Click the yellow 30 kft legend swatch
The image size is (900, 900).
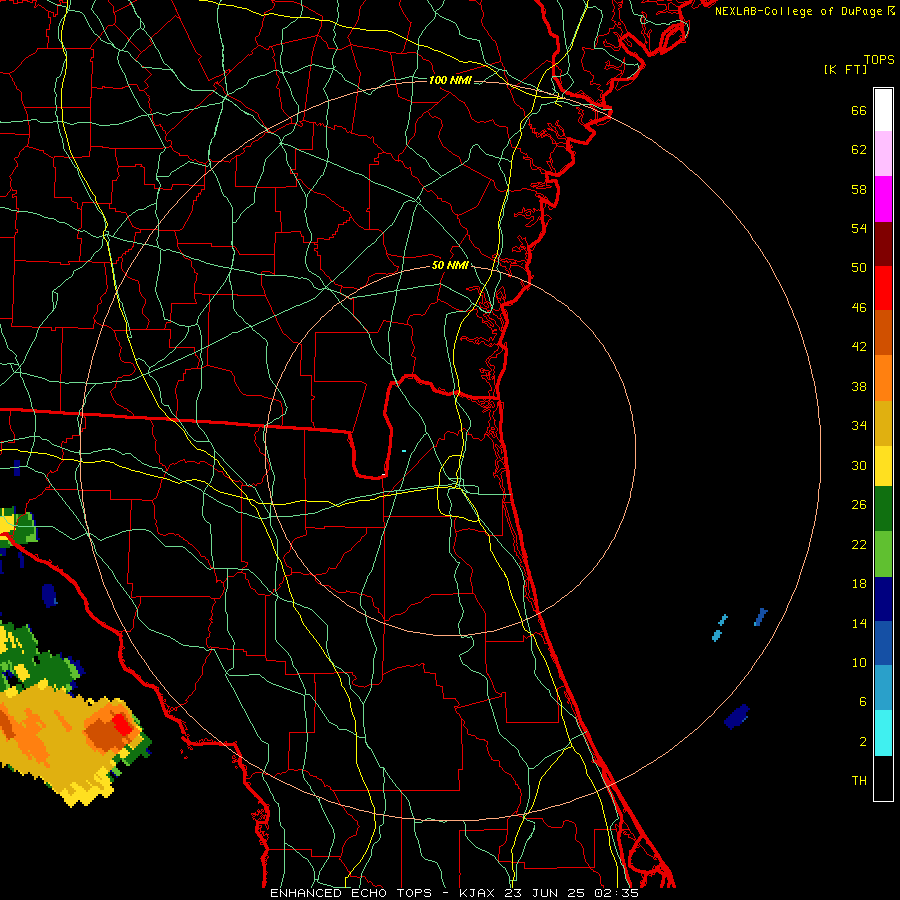coord(883,465)
